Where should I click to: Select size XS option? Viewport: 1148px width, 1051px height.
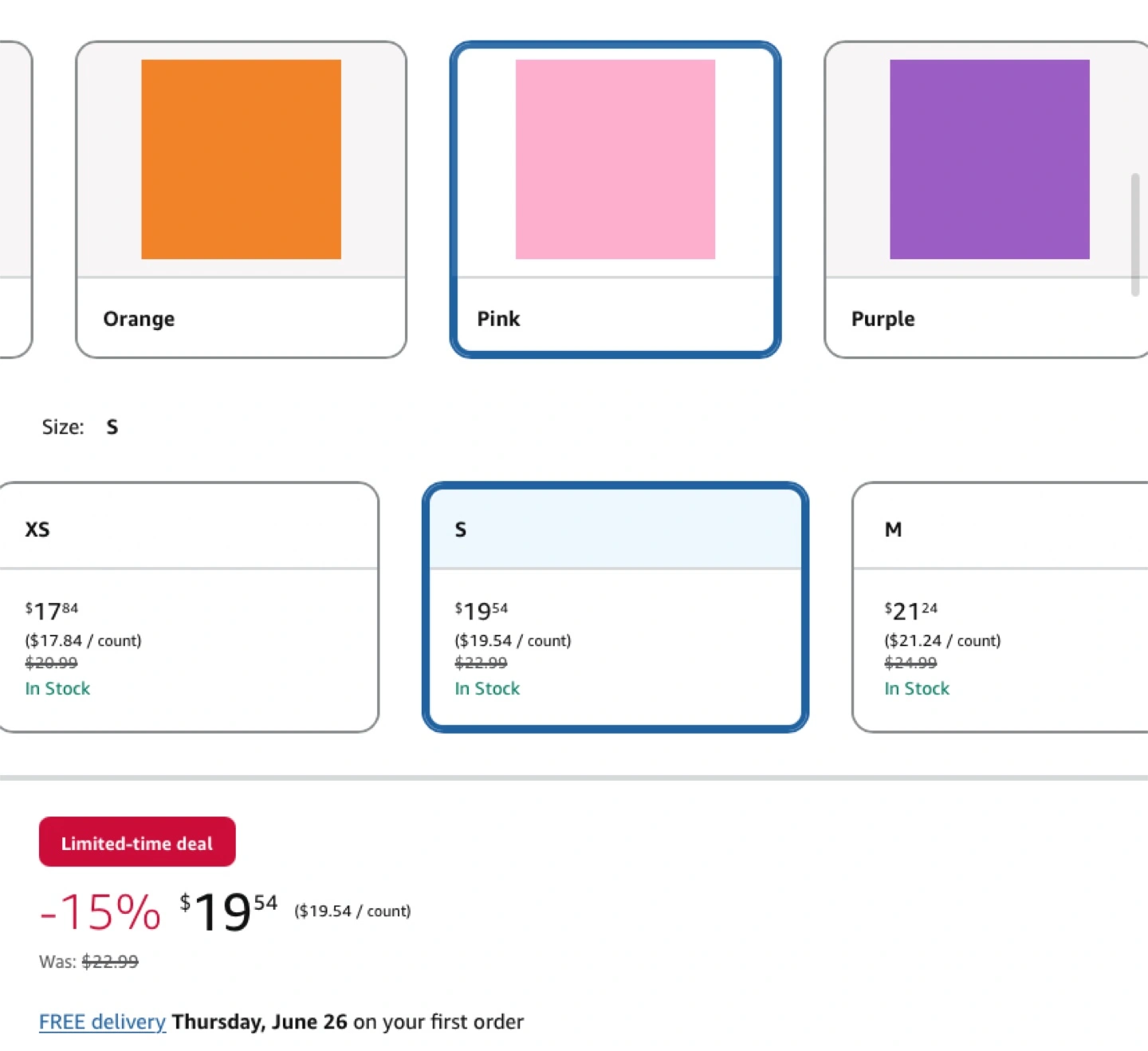click(x=188, y=607)
